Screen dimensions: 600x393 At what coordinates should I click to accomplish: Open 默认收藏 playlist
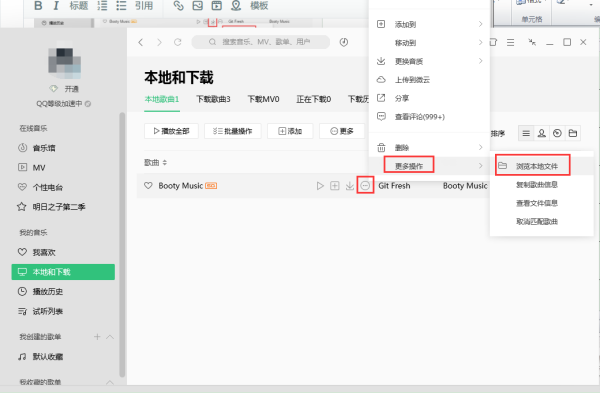(x=41, y=357)
